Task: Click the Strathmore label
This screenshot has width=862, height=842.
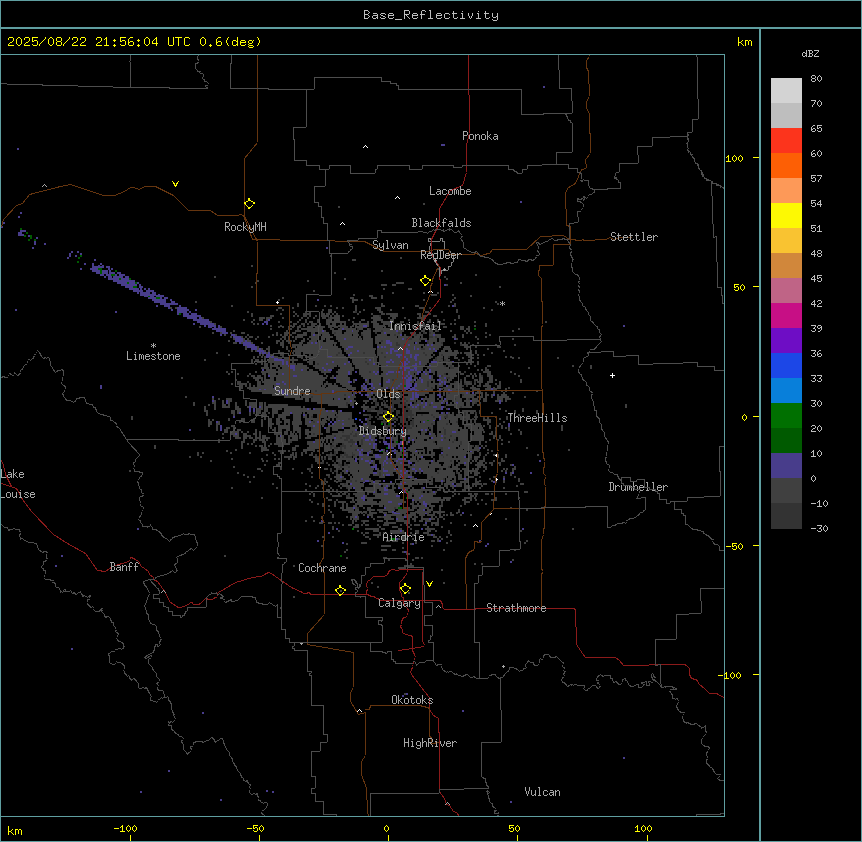Action: [x=516, y=608]
